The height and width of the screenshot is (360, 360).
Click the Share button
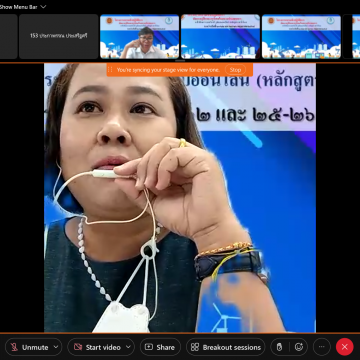tap(160, 347)
